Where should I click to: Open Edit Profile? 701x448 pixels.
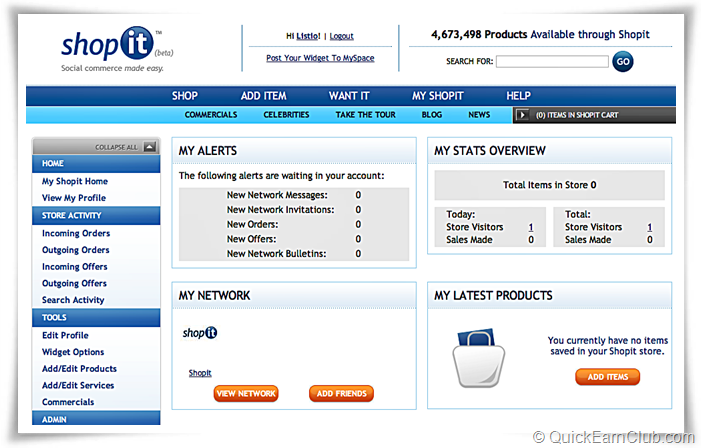coord(65,335)
